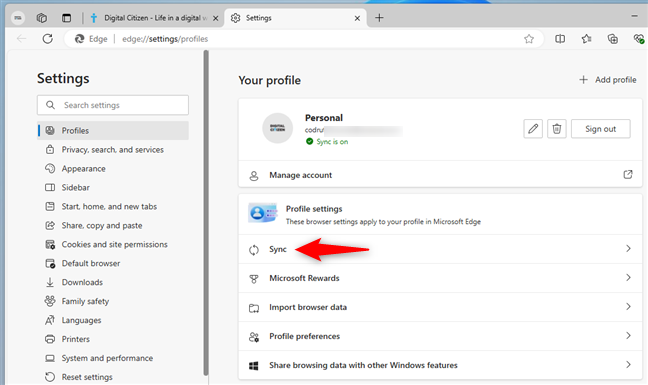
Task: Click the Edge logo in the address bar
Action: click(79, 39)
